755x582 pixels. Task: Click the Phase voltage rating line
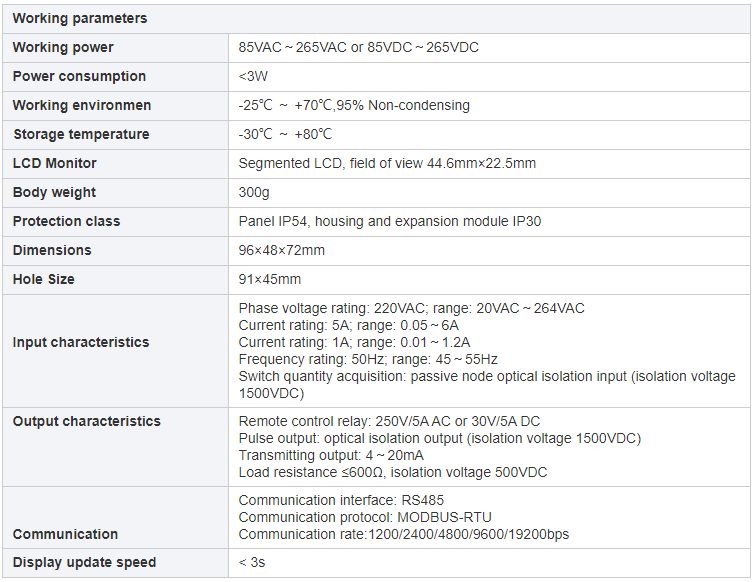pos(411,308)
